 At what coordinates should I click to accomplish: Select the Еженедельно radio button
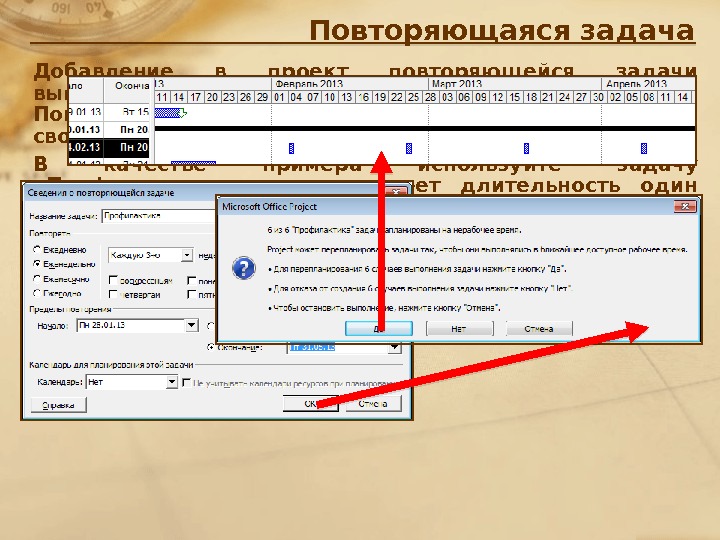click(x=37, y=264)
